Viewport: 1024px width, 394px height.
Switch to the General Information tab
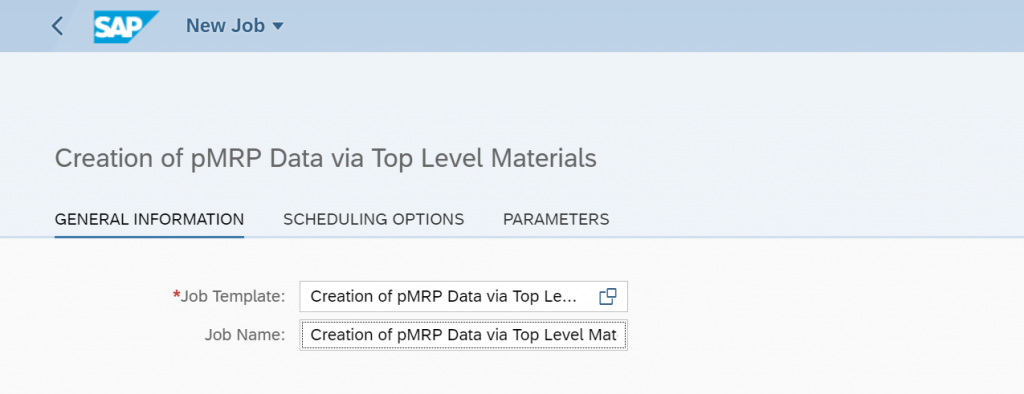(150, 219)
